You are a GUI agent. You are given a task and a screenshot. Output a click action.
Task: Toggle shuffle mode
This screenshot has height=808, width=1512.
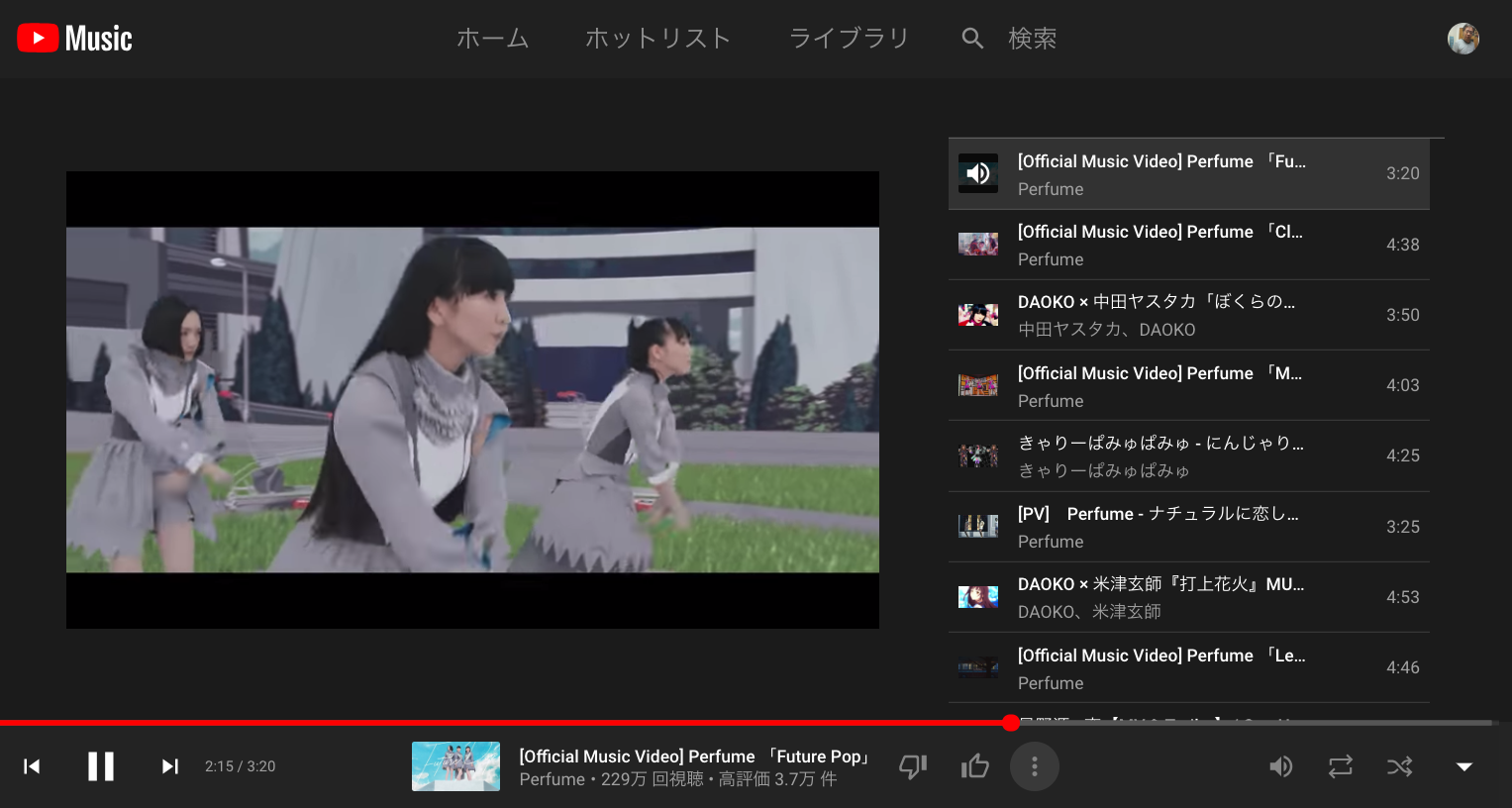[1400, 766]
